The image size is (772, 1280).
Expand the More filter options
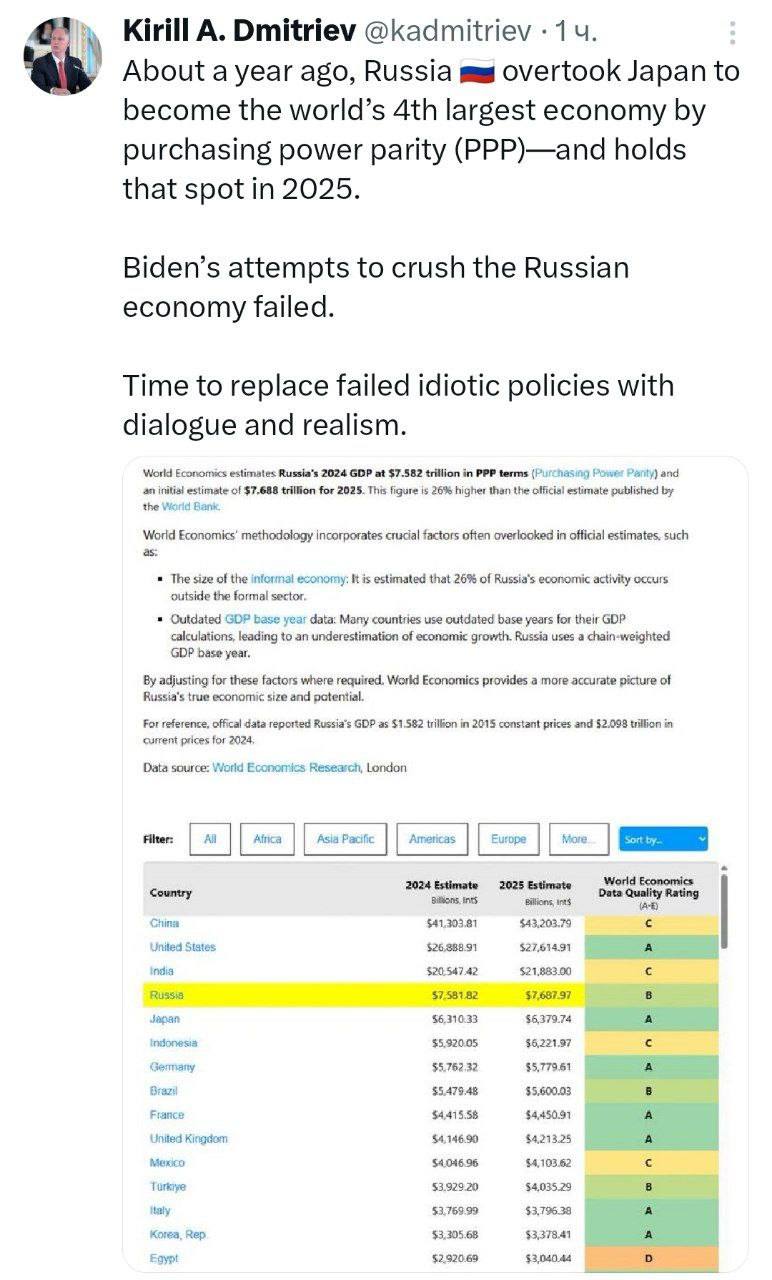pyautogui.click(x=577, y=840)
